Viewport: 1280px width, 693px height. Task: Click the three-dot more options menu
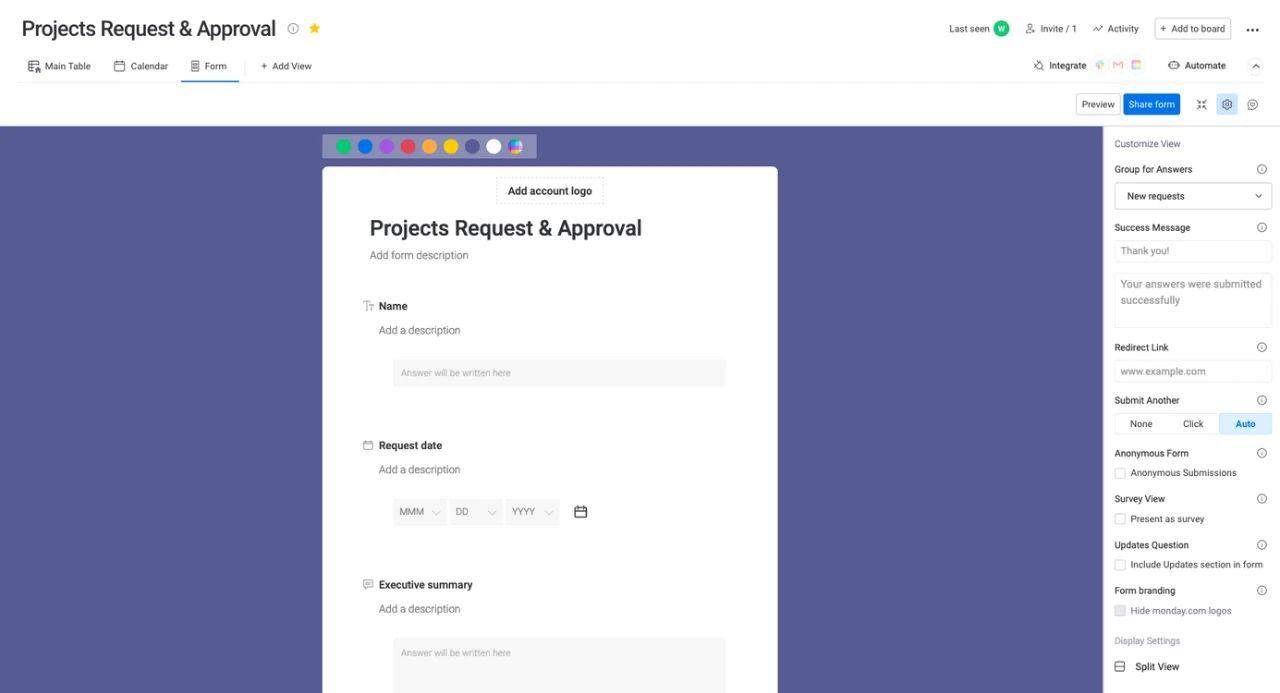coord(1252,29)
